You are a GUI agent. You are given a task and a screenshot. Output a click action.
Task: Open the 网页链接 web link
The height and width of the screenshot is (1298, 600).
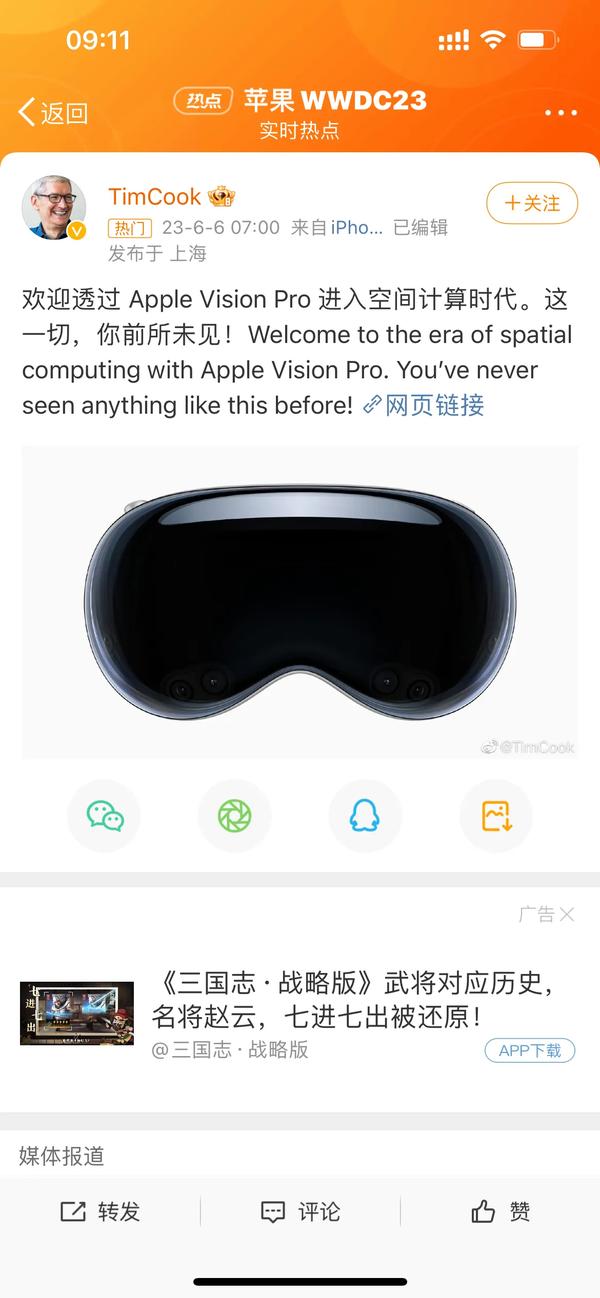(x=423, y=405)
